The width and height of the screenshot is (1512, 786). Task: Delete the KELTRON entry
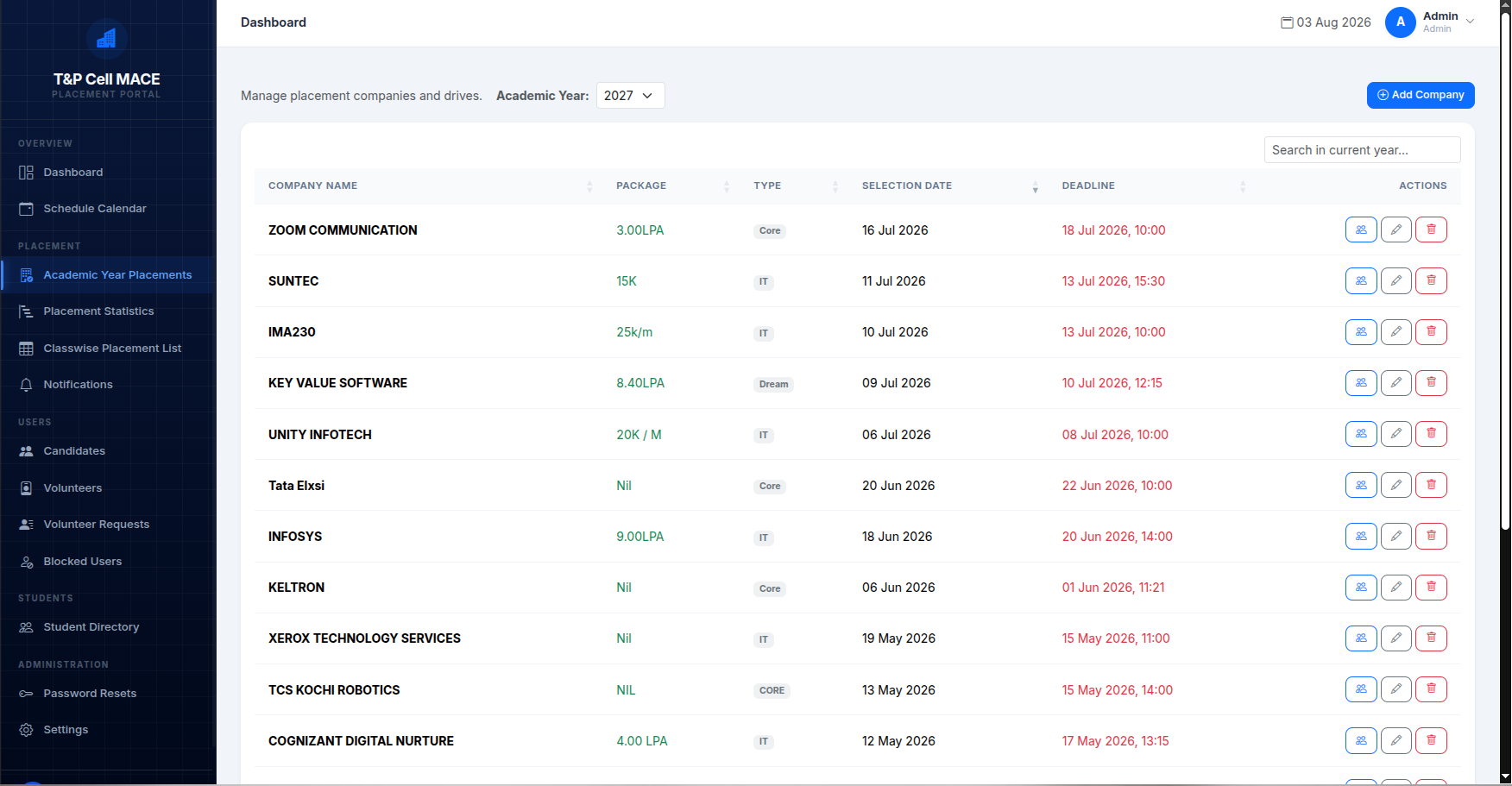coord(1431,587)
